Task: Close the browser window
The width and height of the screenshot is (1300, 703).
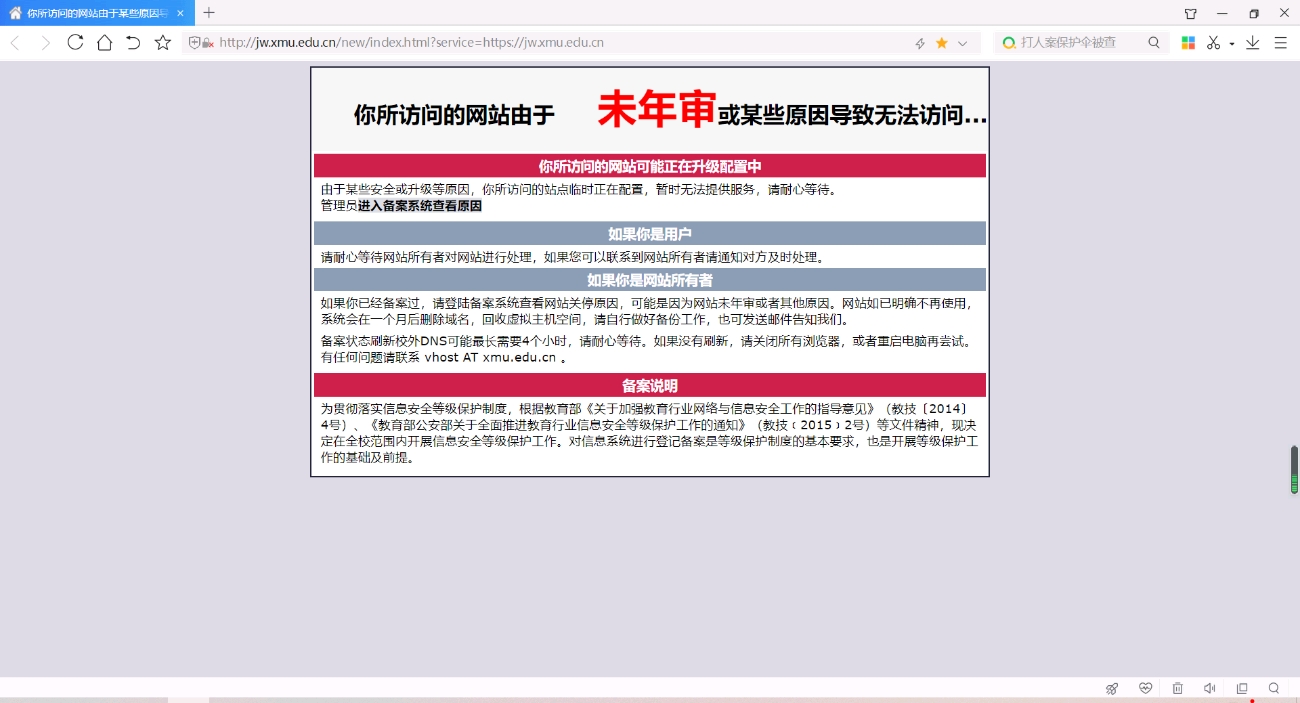Action: (1284, 13)
